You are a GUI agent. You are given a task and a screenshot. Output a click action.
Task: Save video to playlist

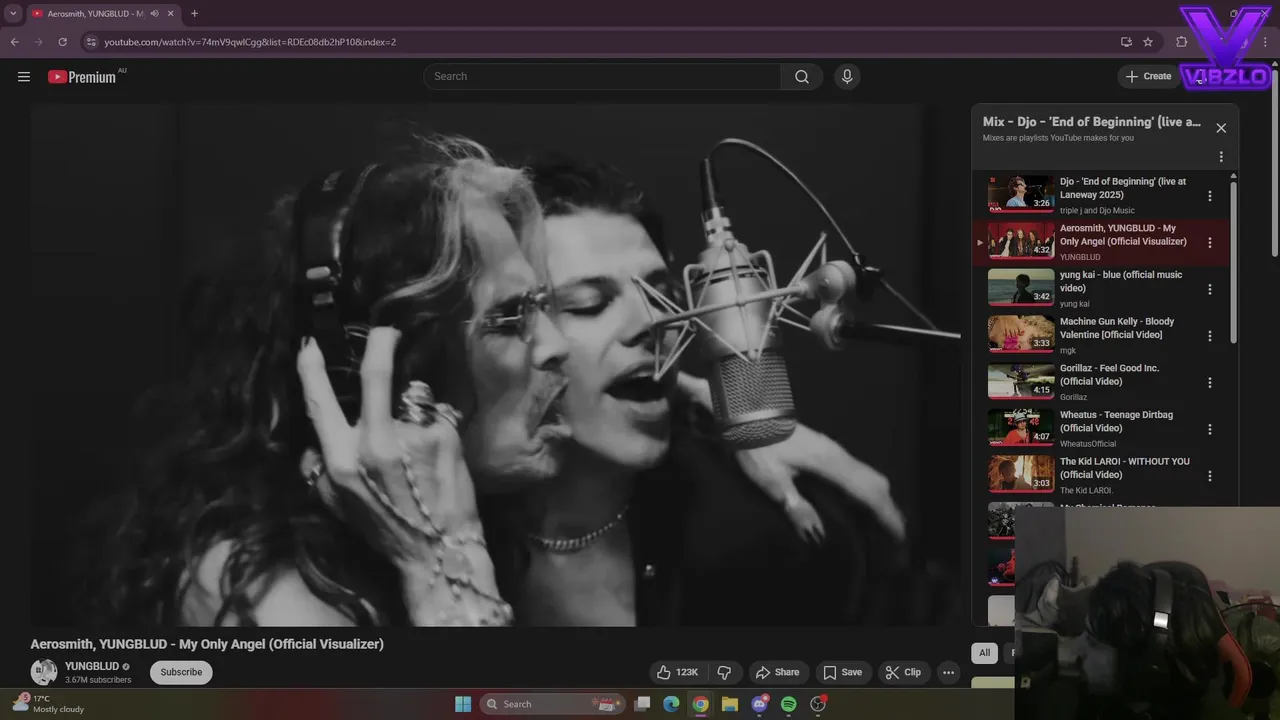coord(842,672)
